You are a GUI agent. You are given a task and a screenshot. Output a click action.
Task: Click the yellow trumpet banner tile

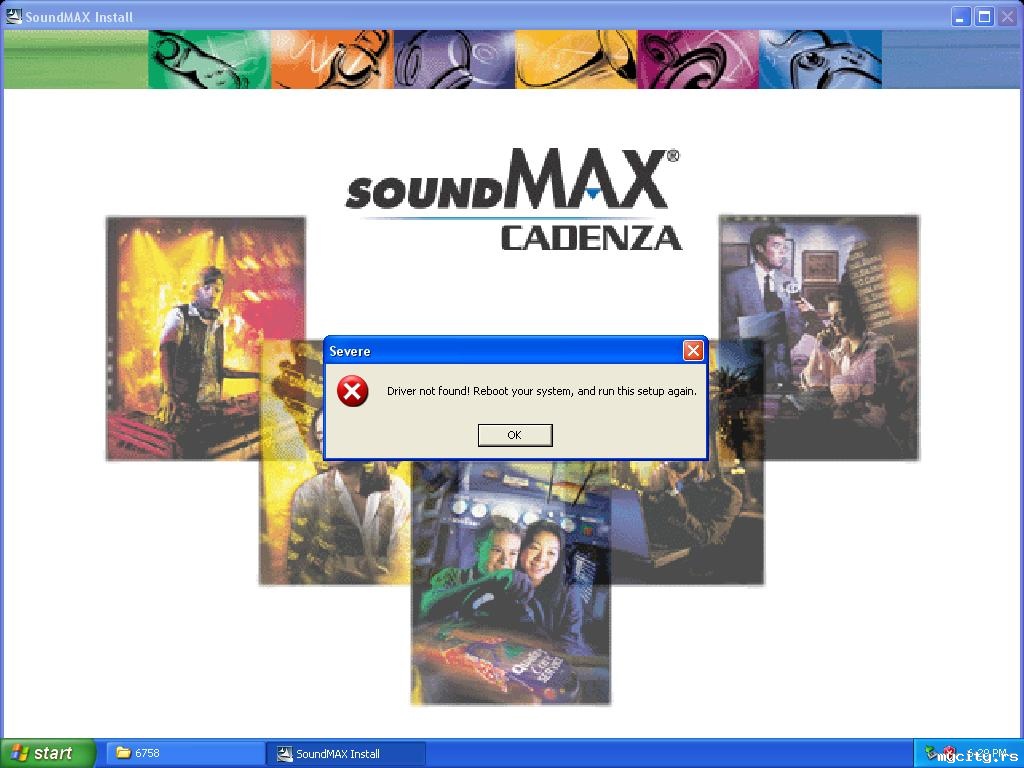pyautogui.click(x=576, y=59)
